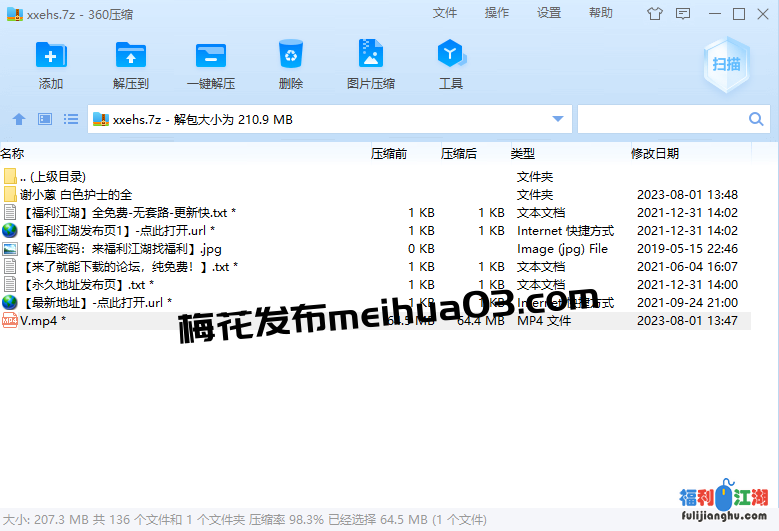Switch to the list view mode

(x=71, y=119)
